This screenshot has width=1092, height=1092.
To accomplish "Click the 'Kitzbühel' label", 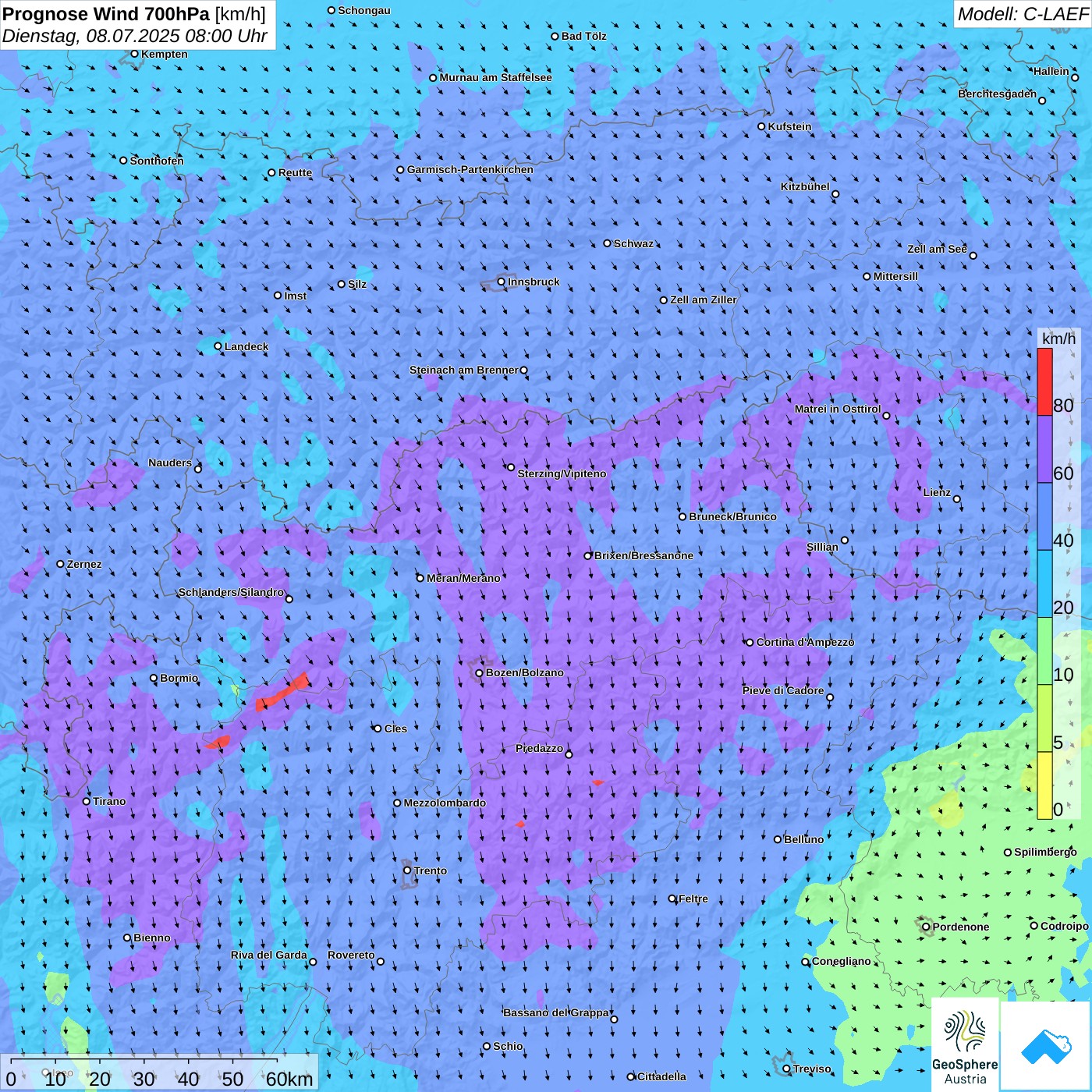I will [x=805, y=186].
